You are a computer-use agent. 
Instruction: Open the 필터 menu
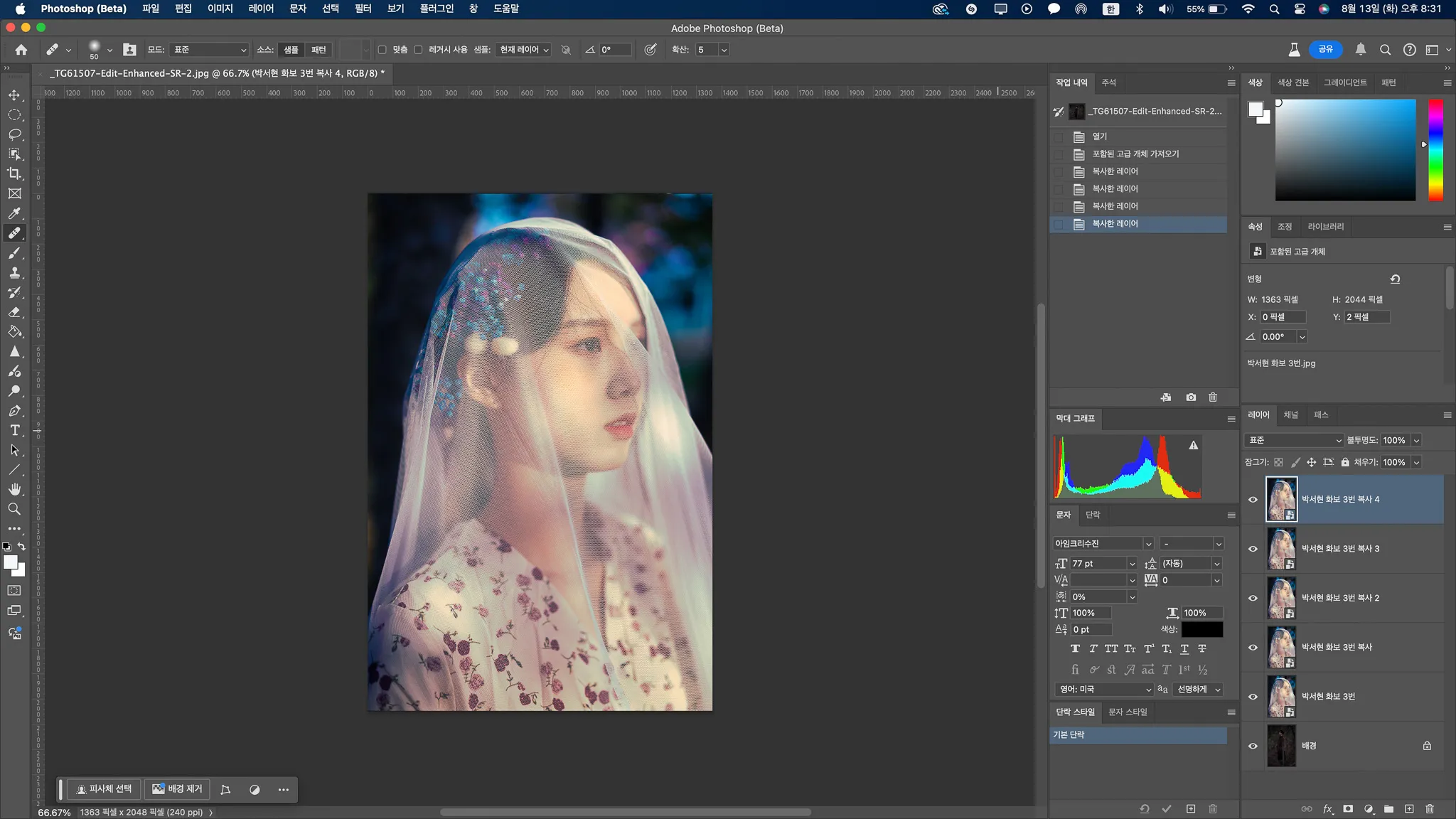(363, 9)
